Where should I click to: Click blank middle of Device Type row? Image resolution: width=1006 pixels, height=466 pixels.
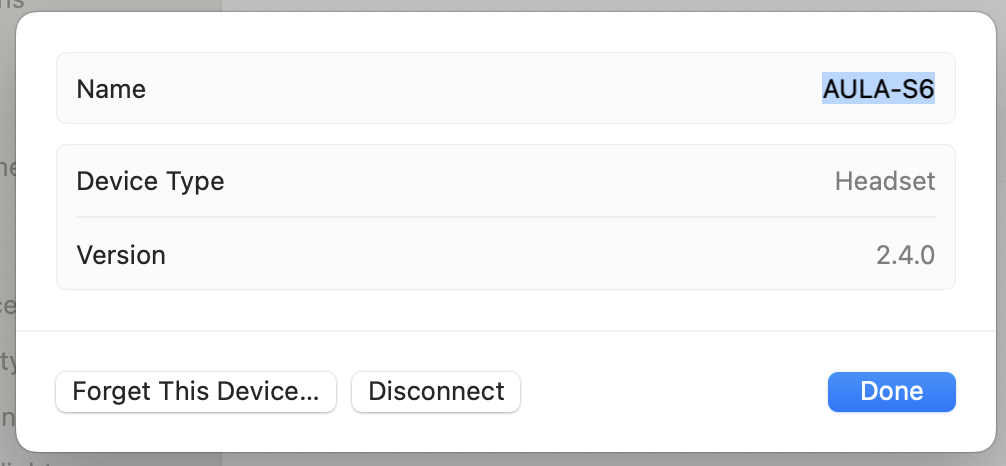point(520,181)
